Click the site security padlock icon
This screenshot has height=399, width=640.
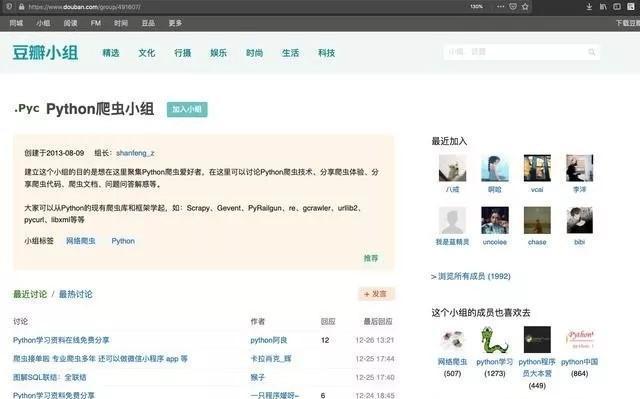click(x=21, y=7)
